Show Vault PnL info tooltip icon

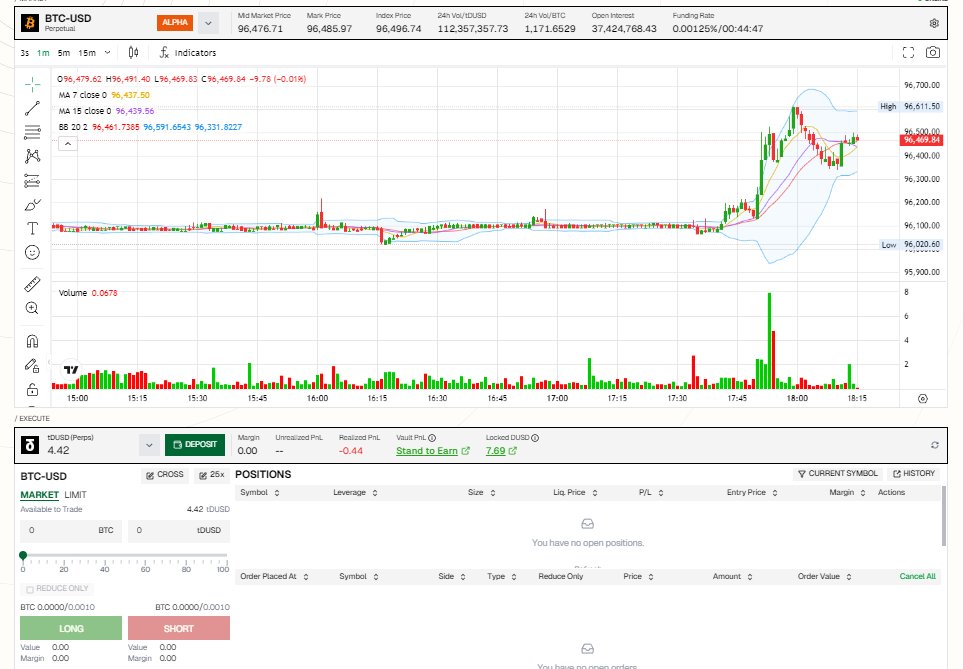coord(432,438)
